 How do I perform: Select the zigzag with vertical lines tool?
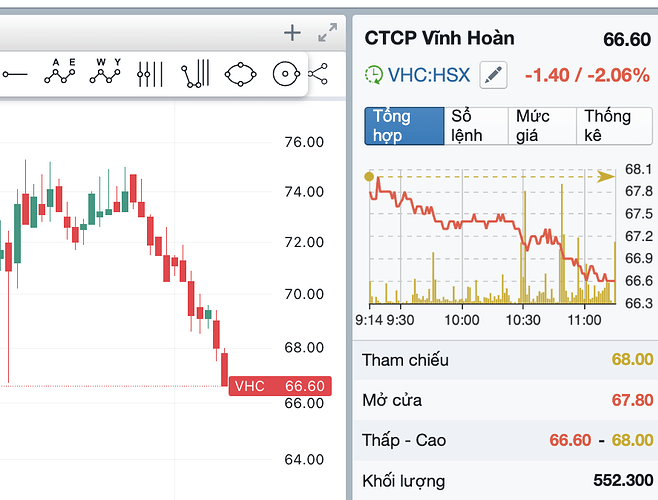click(x=195, y=73)
